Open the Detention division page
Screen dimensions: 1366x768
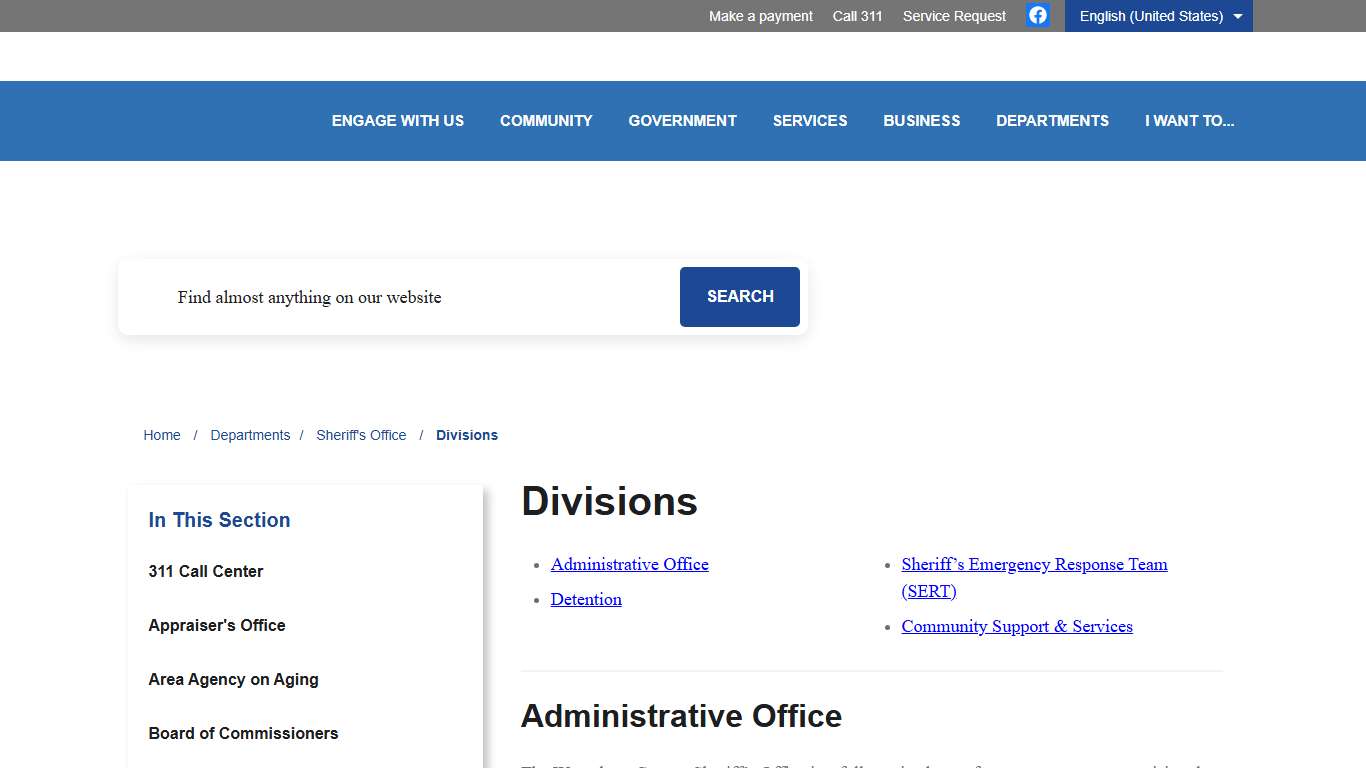(586, 599)
